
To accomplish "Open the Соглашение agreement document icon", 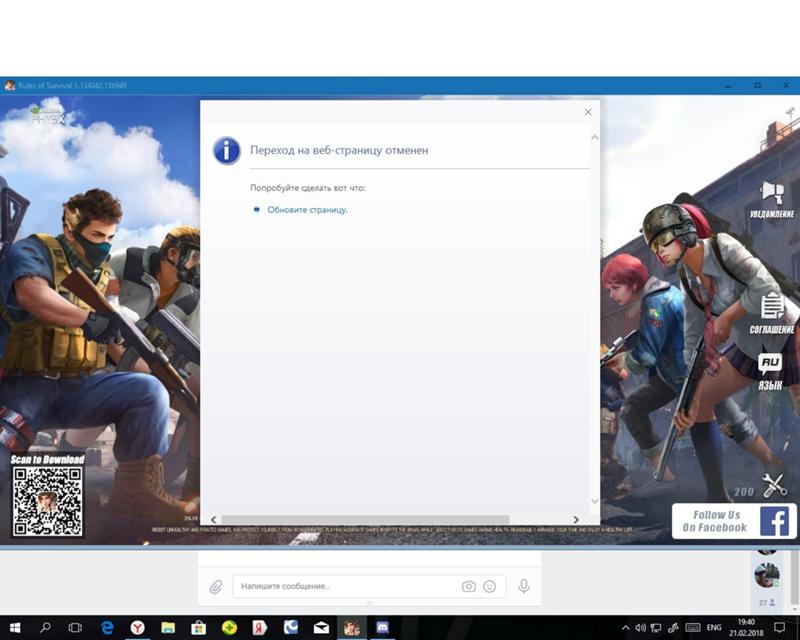I will point(772,307).
